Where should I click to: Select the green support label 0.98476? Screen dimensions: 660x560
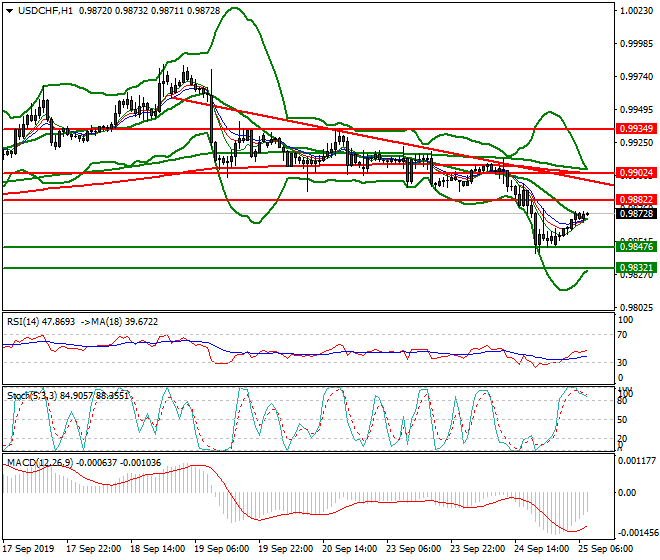pos(636,247)
